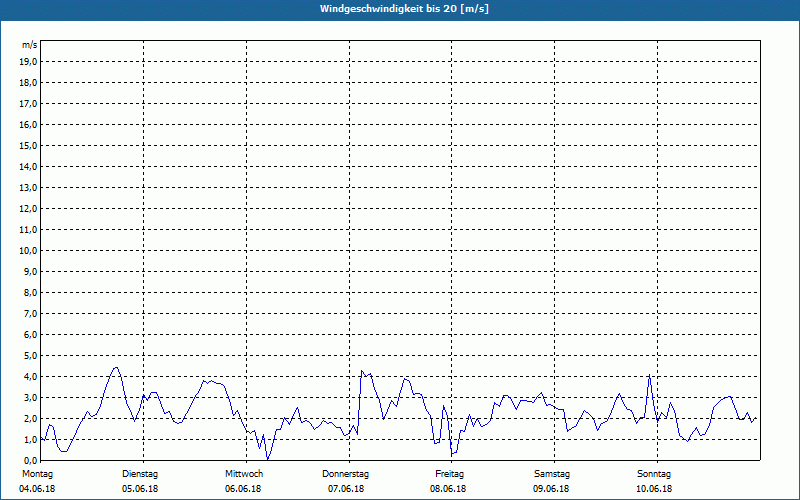Select the '9,0' y-axis value
Image resolution: width=800 pixels, height=500 pixels.
31,271
